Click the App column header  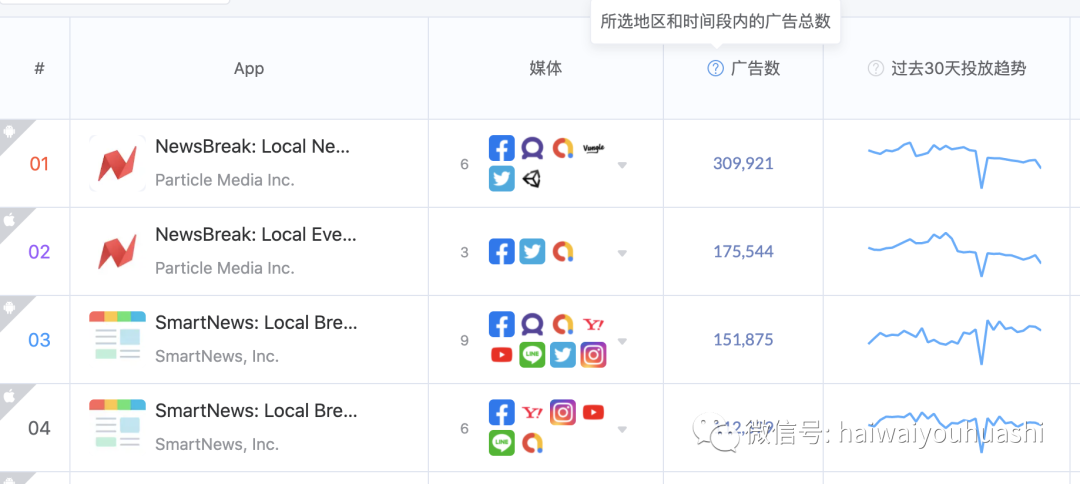click(x=249, y=69)
